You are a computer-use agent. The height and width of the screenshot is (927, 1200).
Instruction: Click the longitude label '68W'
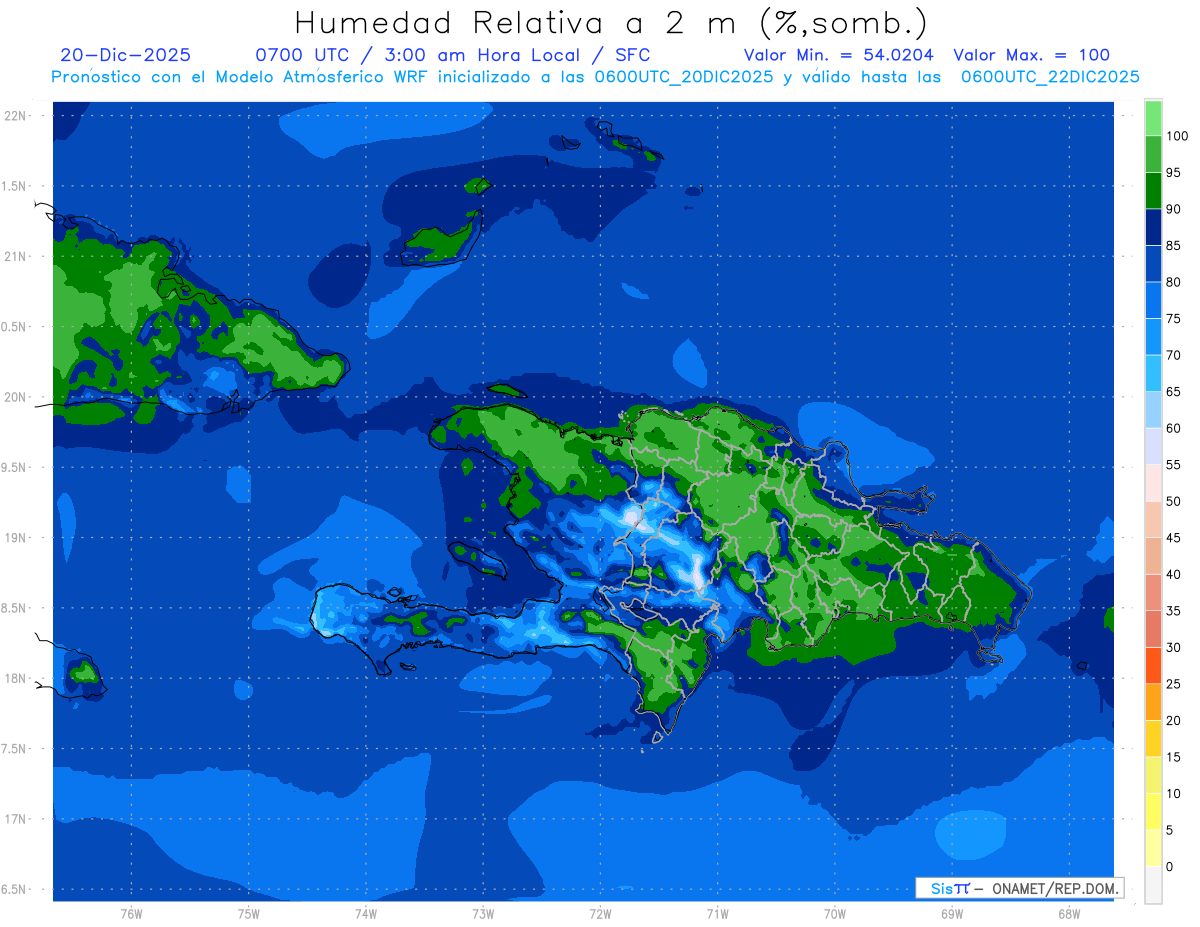click(1069, 913)
